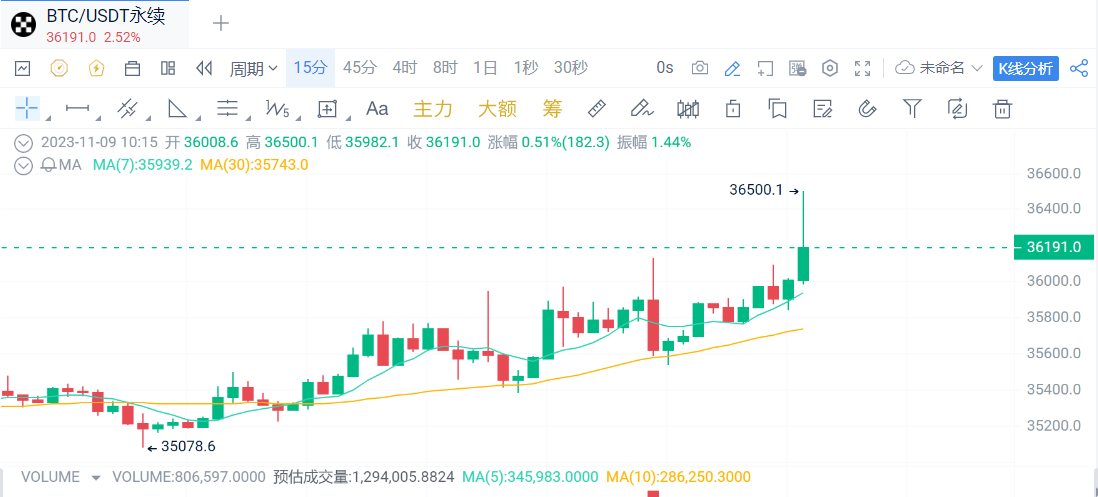Open the share icon next to K线分析

click(x=1079, y=68)
